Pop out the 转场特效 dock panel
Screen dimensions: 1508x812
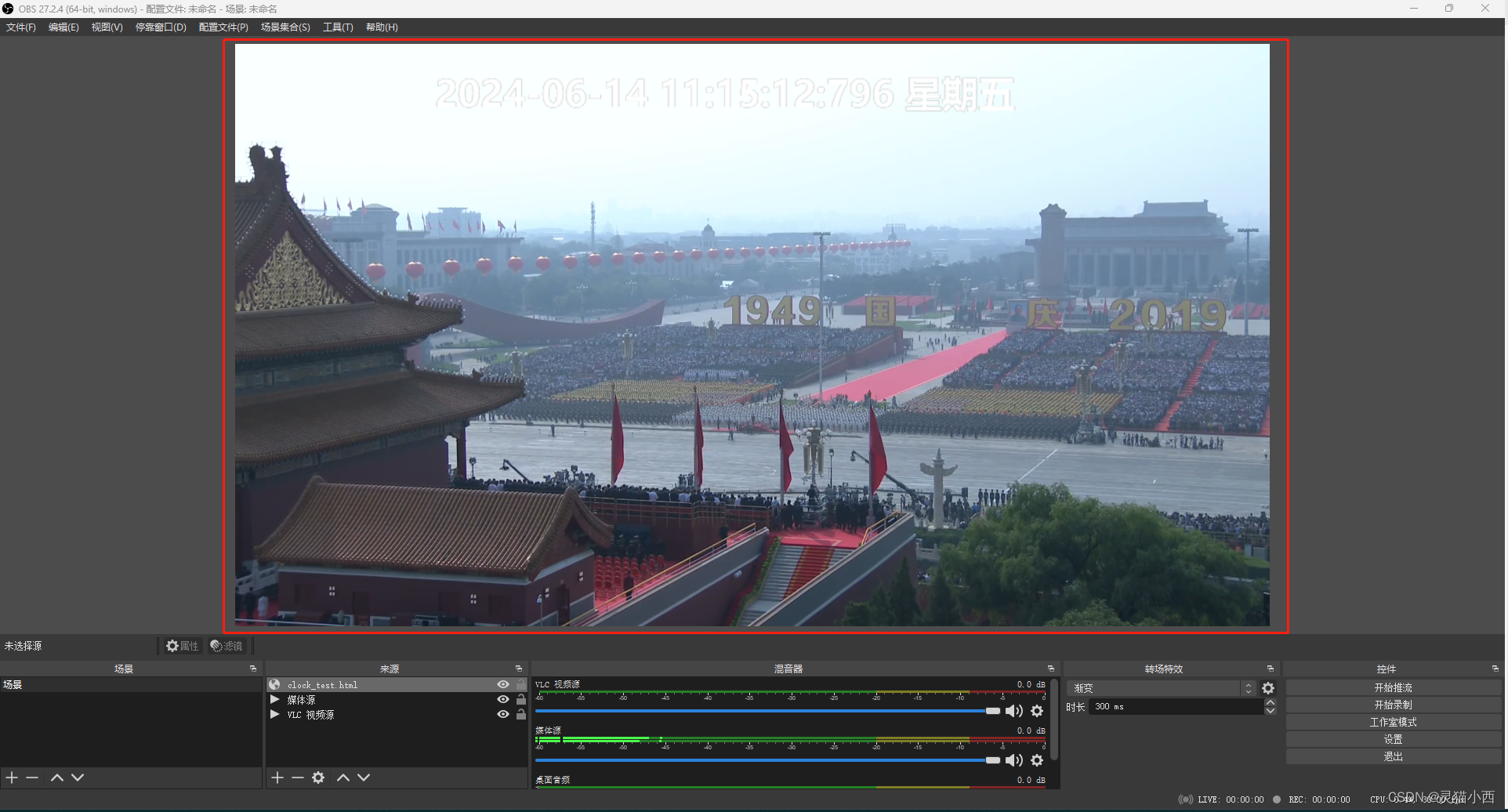(1271, 669)
